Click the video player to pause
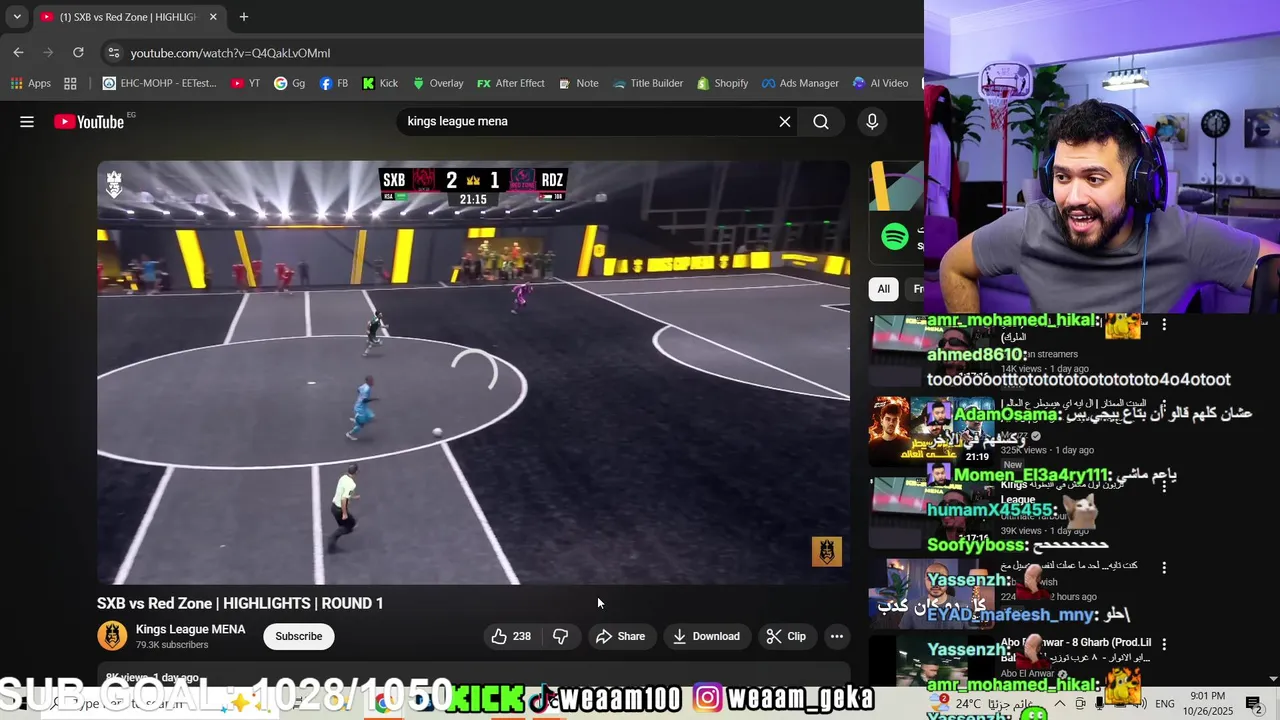The image size is (1280, 720). point(473,372)
